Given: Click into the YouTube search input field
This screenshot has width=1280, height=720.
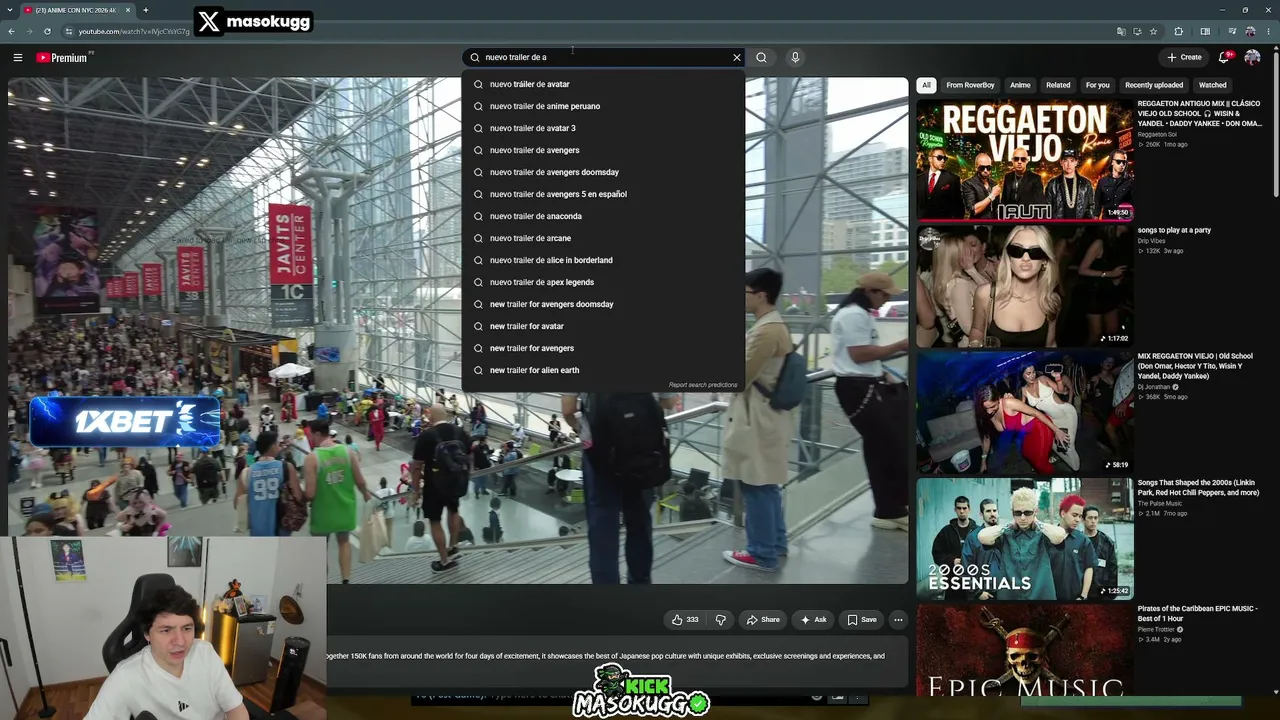Looking at the screenshot, I should click(605, 57).
